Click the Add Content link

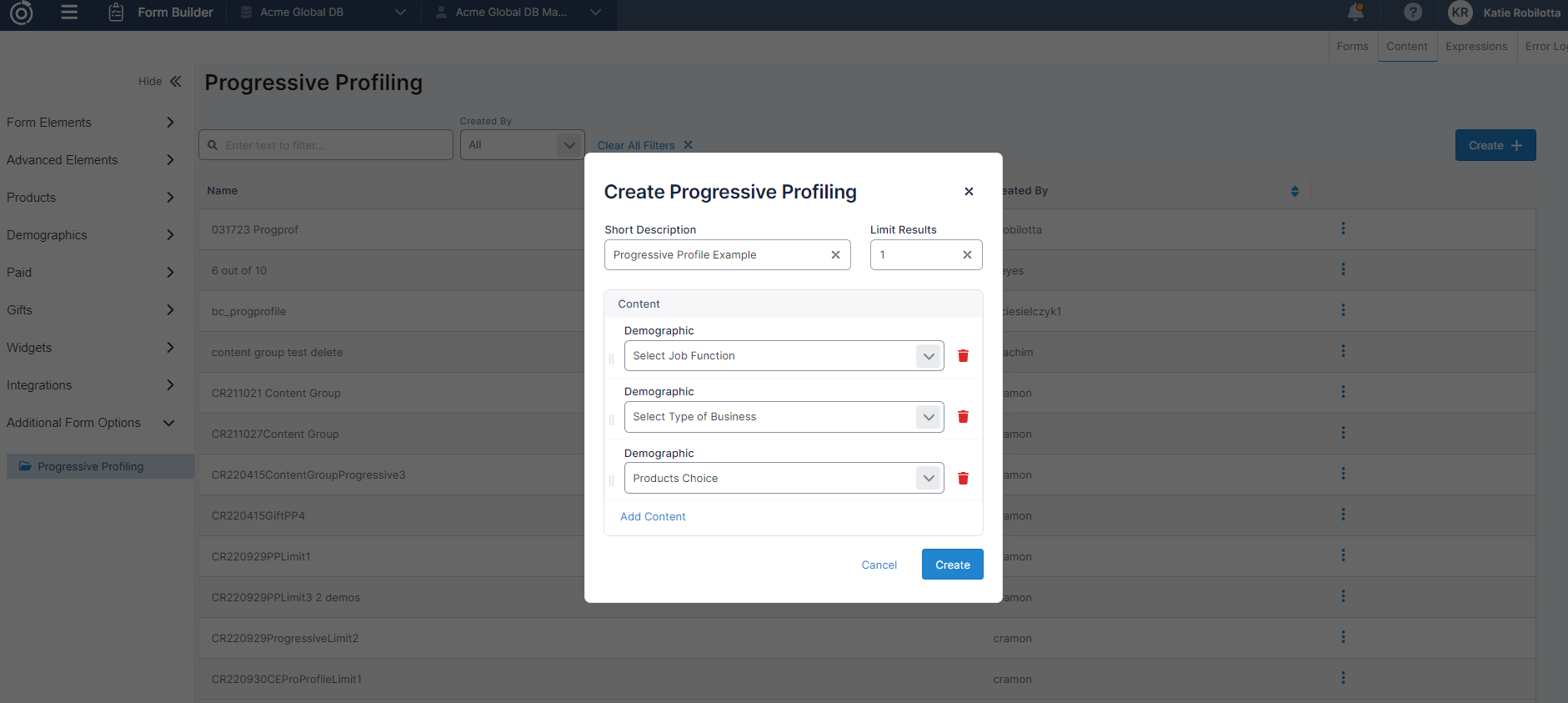tap(653, 517)
